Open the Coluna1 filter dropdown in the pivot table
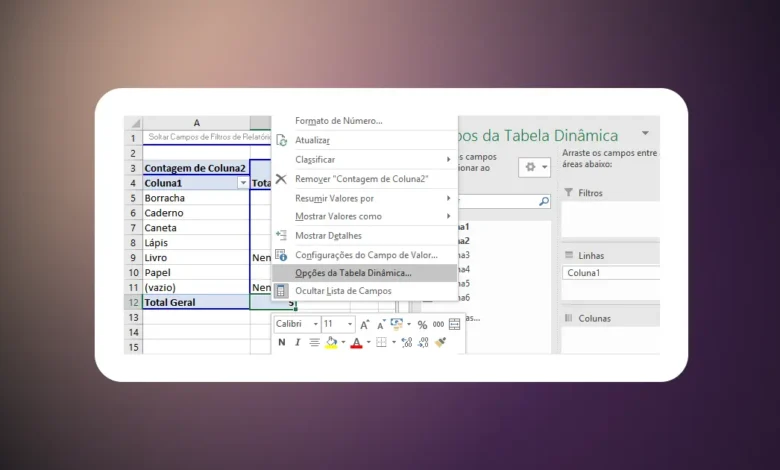The image size is (780, 470). 242,184
